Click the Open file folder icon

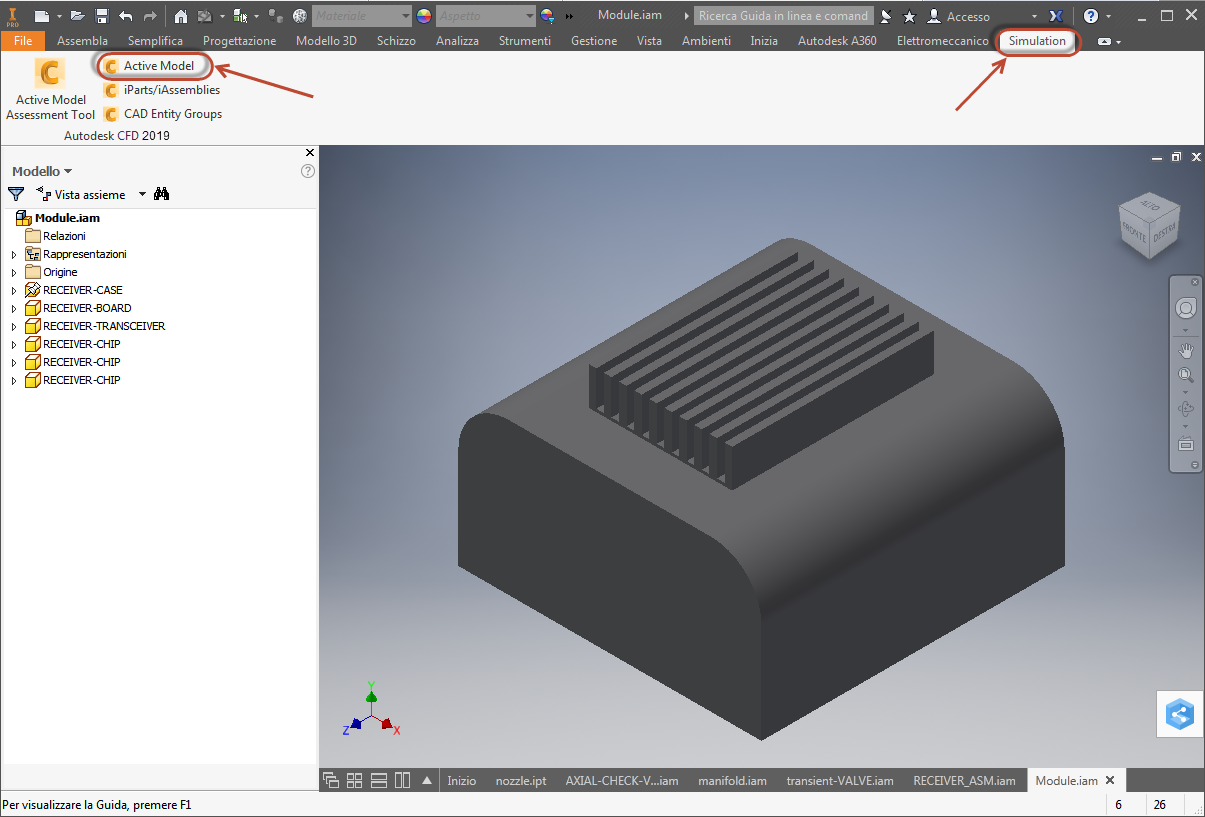[x=77, y=16]
